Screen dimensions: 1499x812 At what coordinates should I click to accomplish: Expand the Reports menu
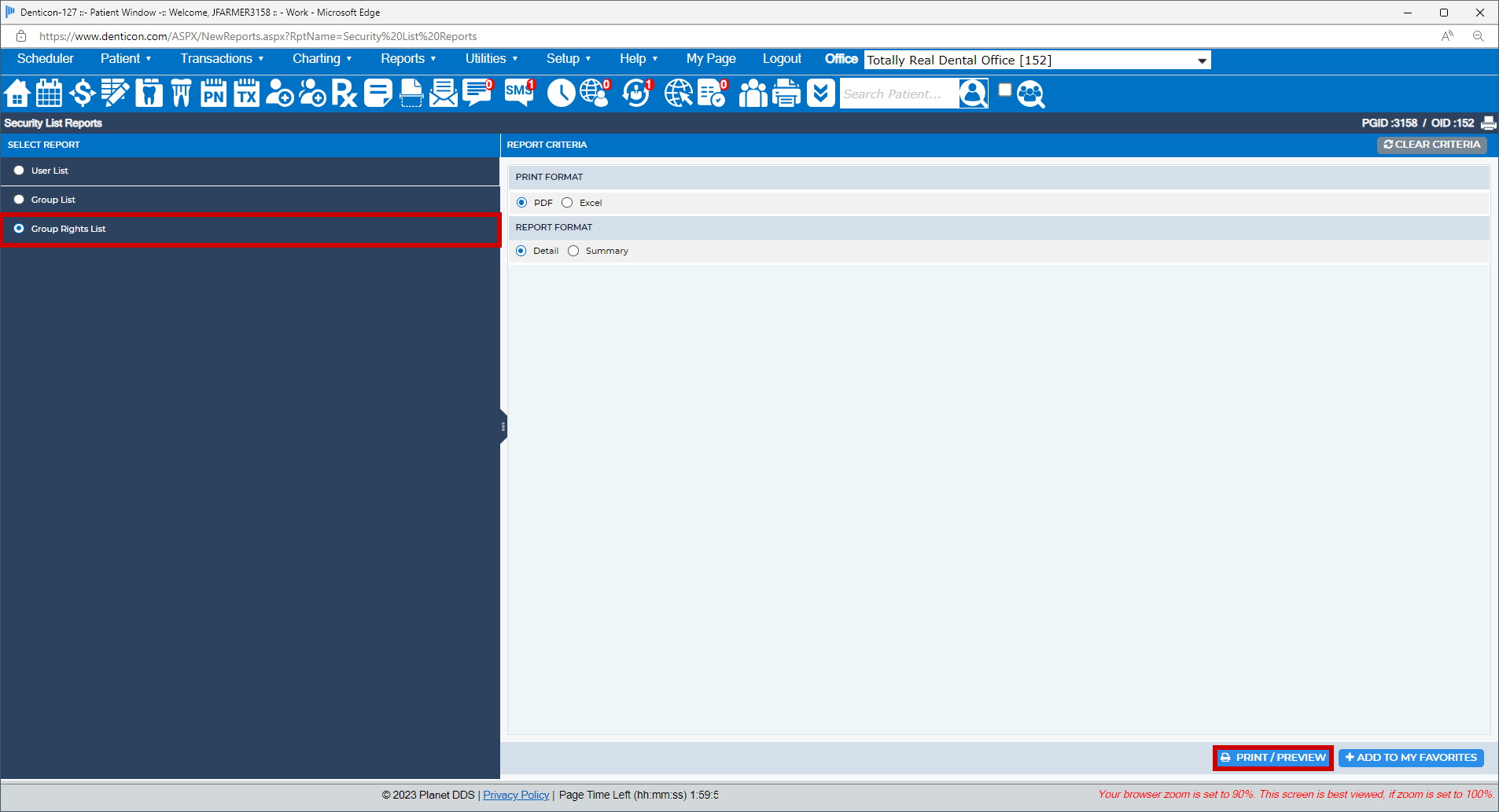408,59
